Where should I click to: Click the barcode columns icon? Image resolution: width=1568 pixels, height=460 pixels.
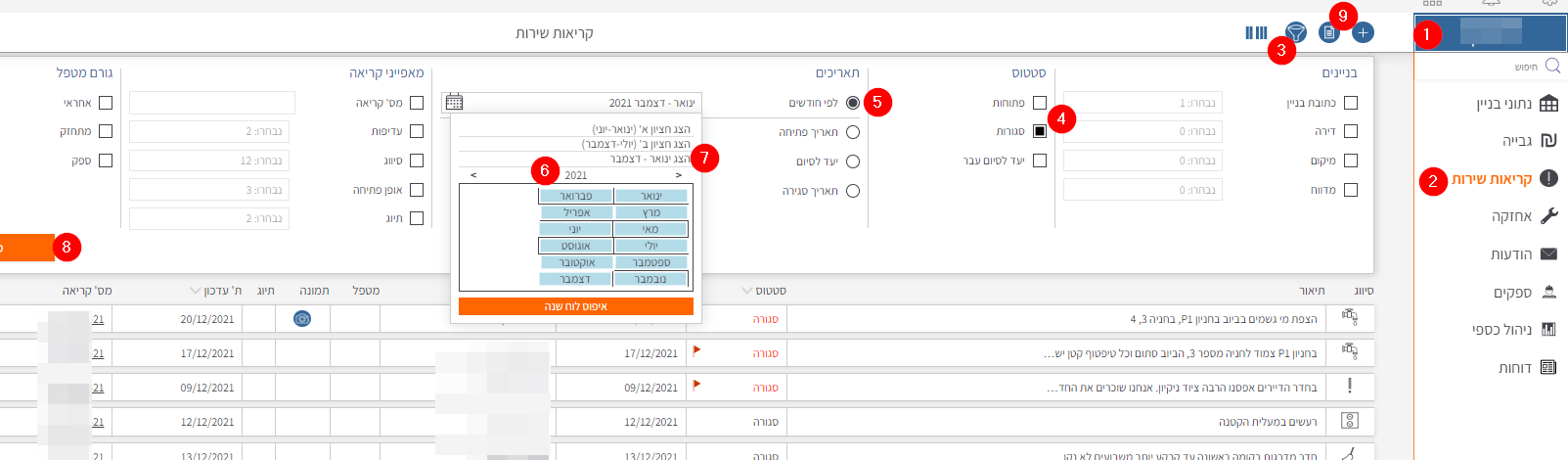(x=1256, y=33)
